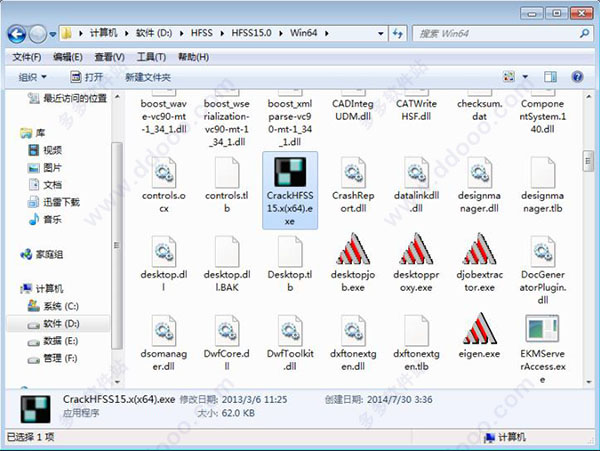Image resolution: width=600 pixels, height=451 pixels.
Task: Click the blue Help question mark icon
Action: (x=577, y=77)
